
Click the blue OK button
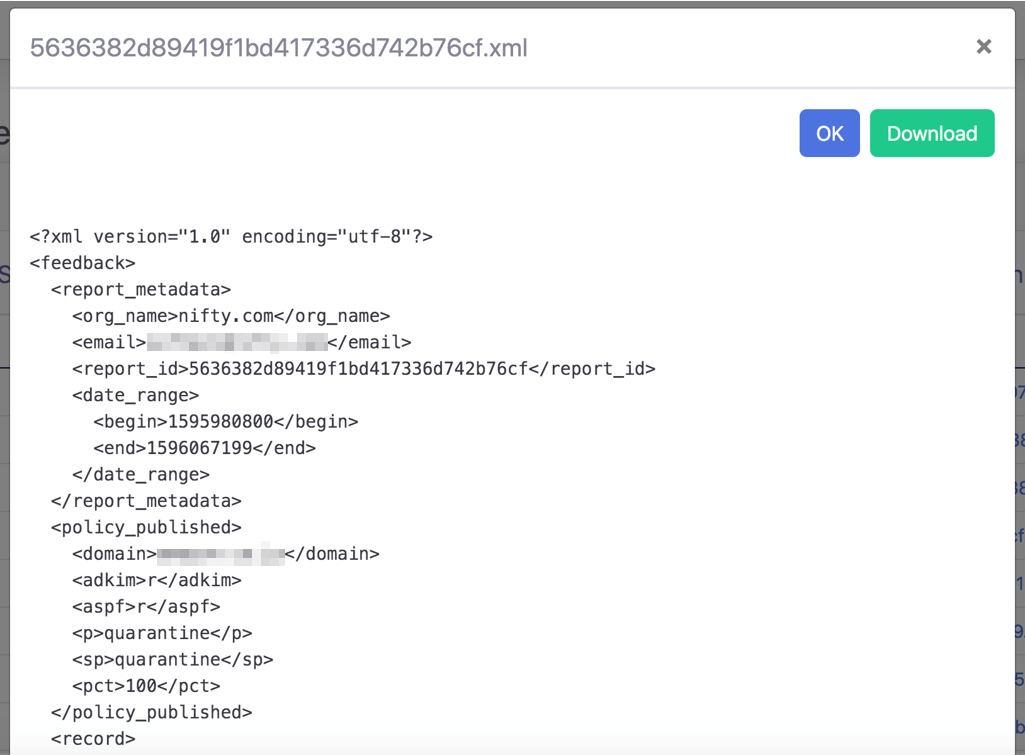point(829,133)
